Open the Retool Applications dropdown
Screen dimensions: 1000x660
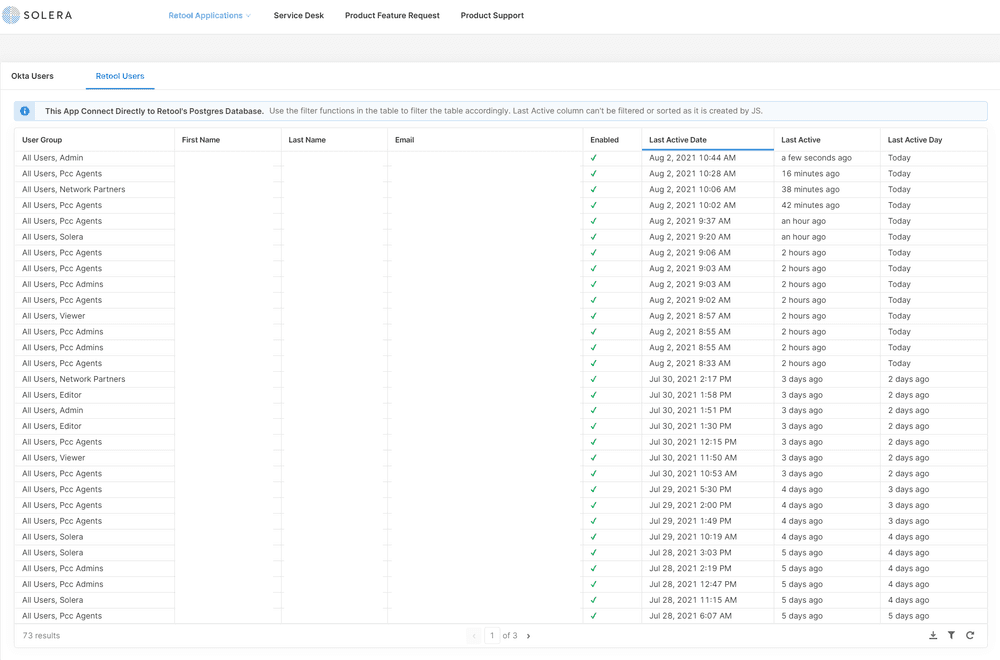209,15
